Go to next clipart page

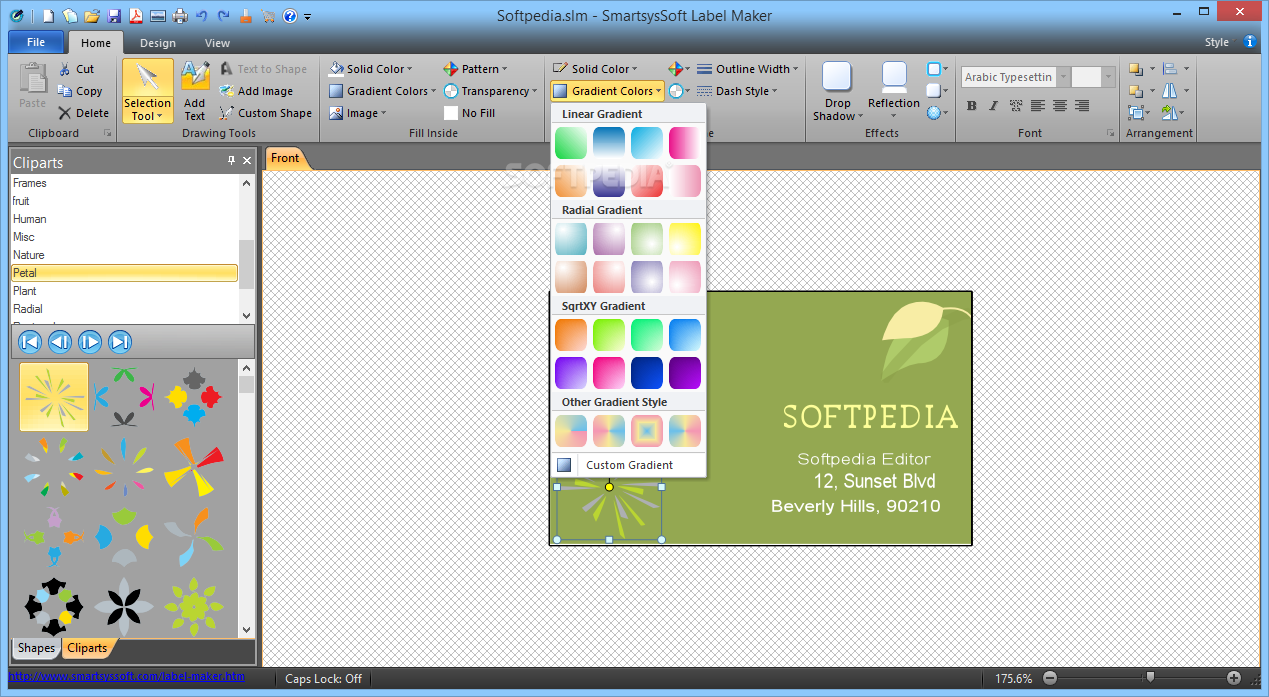pos(90,342)
